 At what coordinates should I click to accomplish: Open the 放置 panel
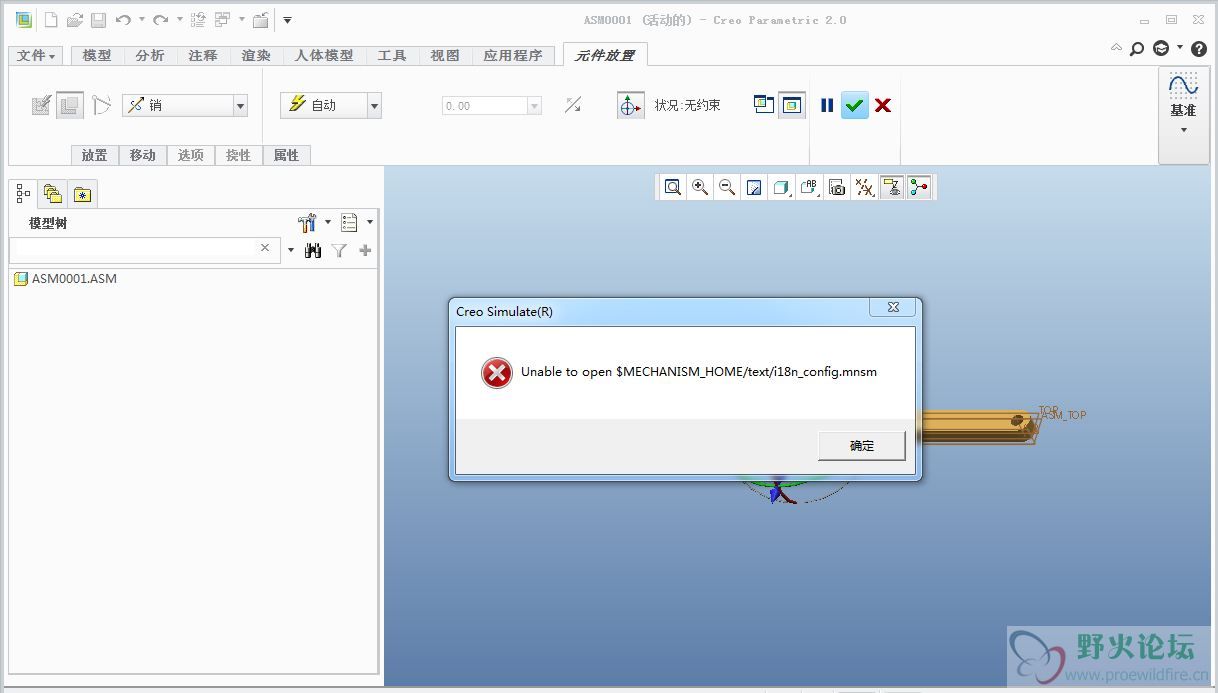[x=95, y=155]
